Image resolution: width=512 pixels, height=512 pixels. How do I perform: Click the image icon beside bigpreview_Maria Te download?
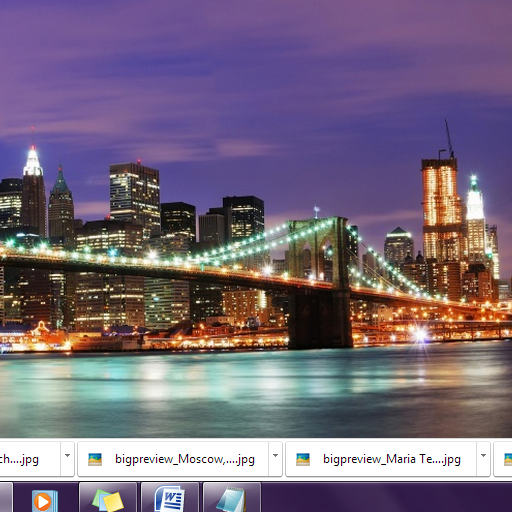[x=303, y=459]
